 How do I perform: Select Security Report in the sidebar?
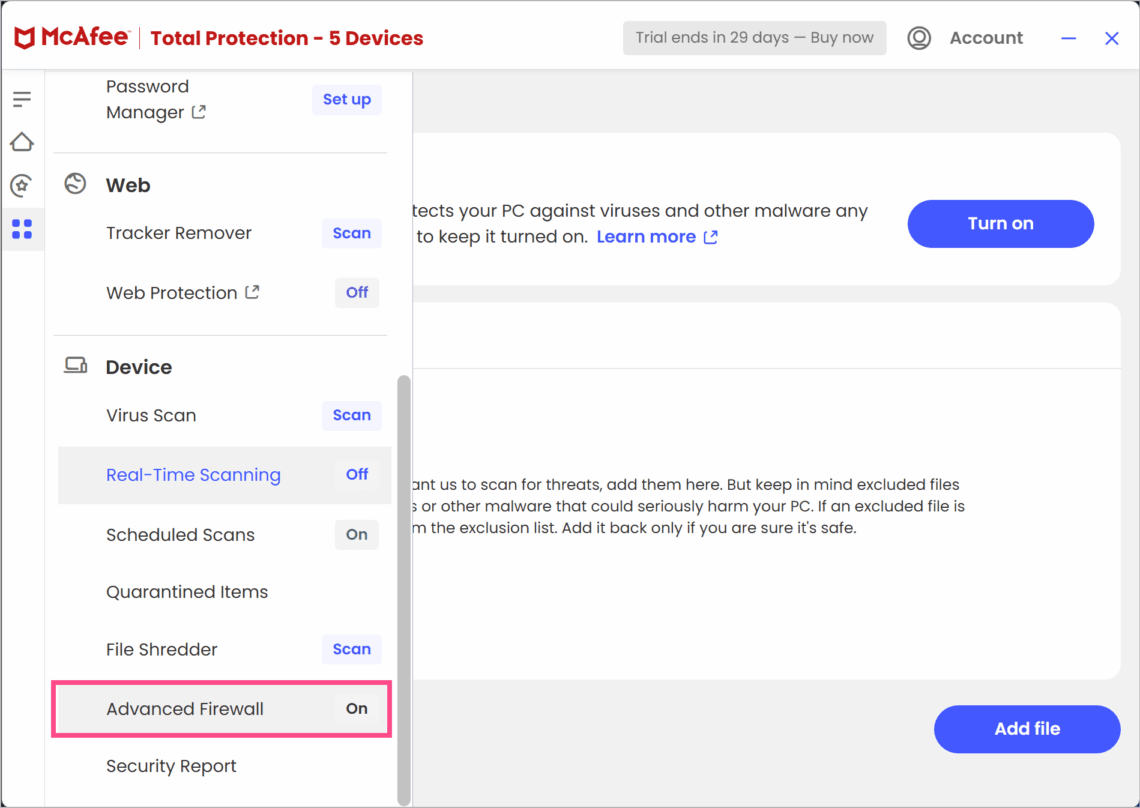(x=171, y=766)
